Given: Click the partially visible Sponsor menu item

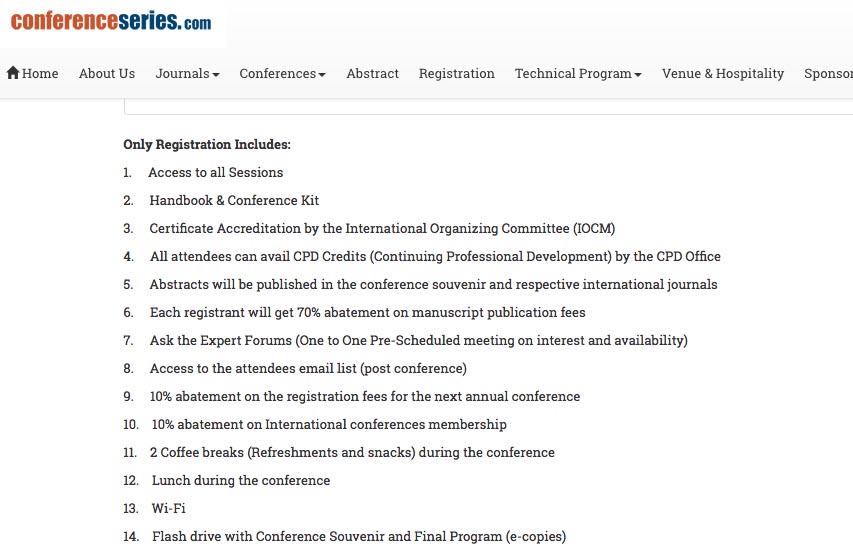Looking at the screenshot, I should [829, 73].
